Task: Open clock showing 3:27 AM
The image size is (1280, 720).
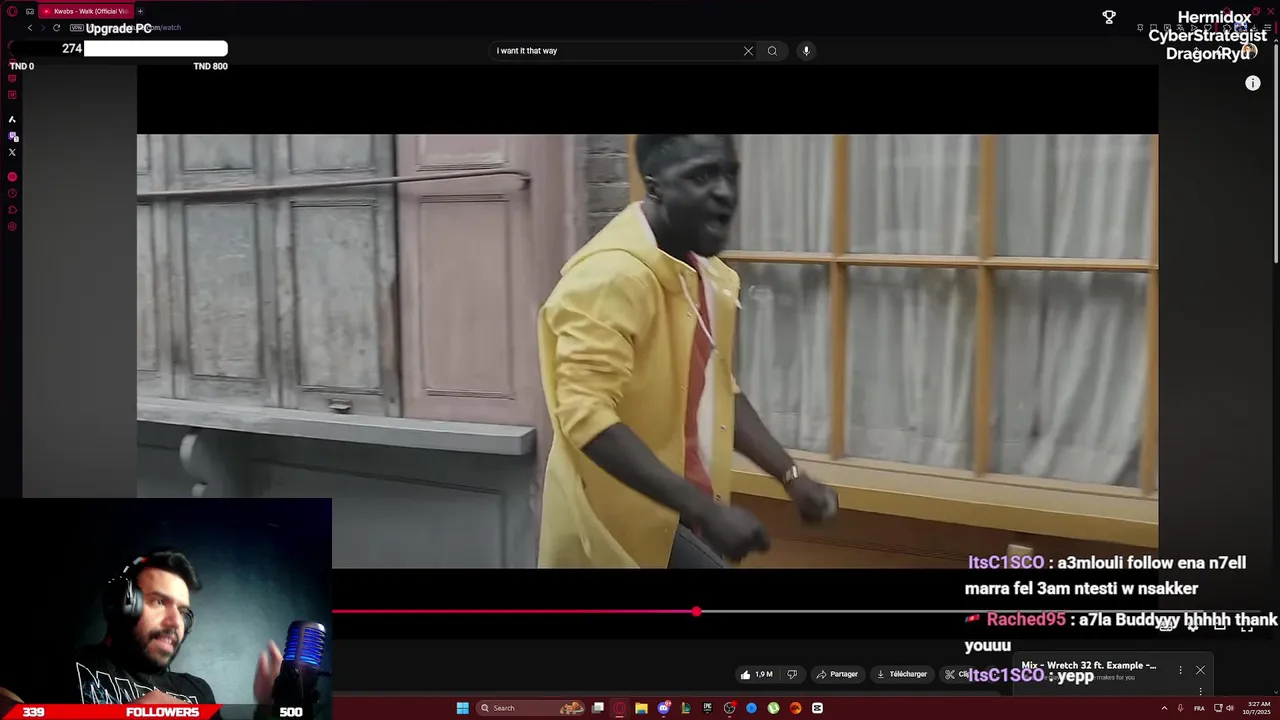Action: (1257, 708)
